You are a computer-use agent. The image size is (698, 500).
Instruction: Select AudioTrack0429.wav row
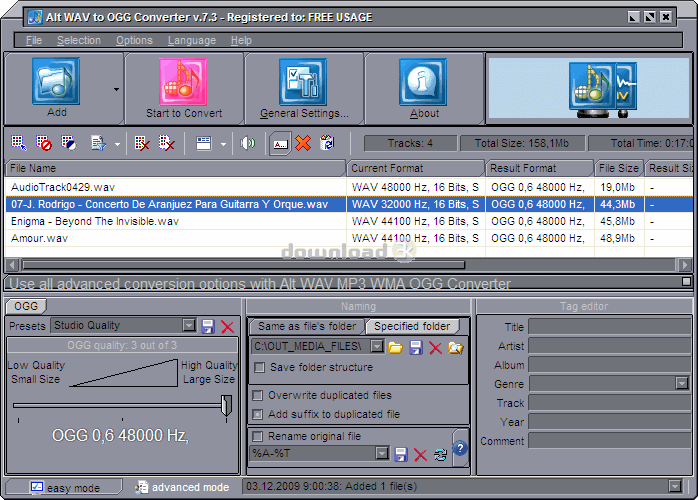(x=349, y=187)
